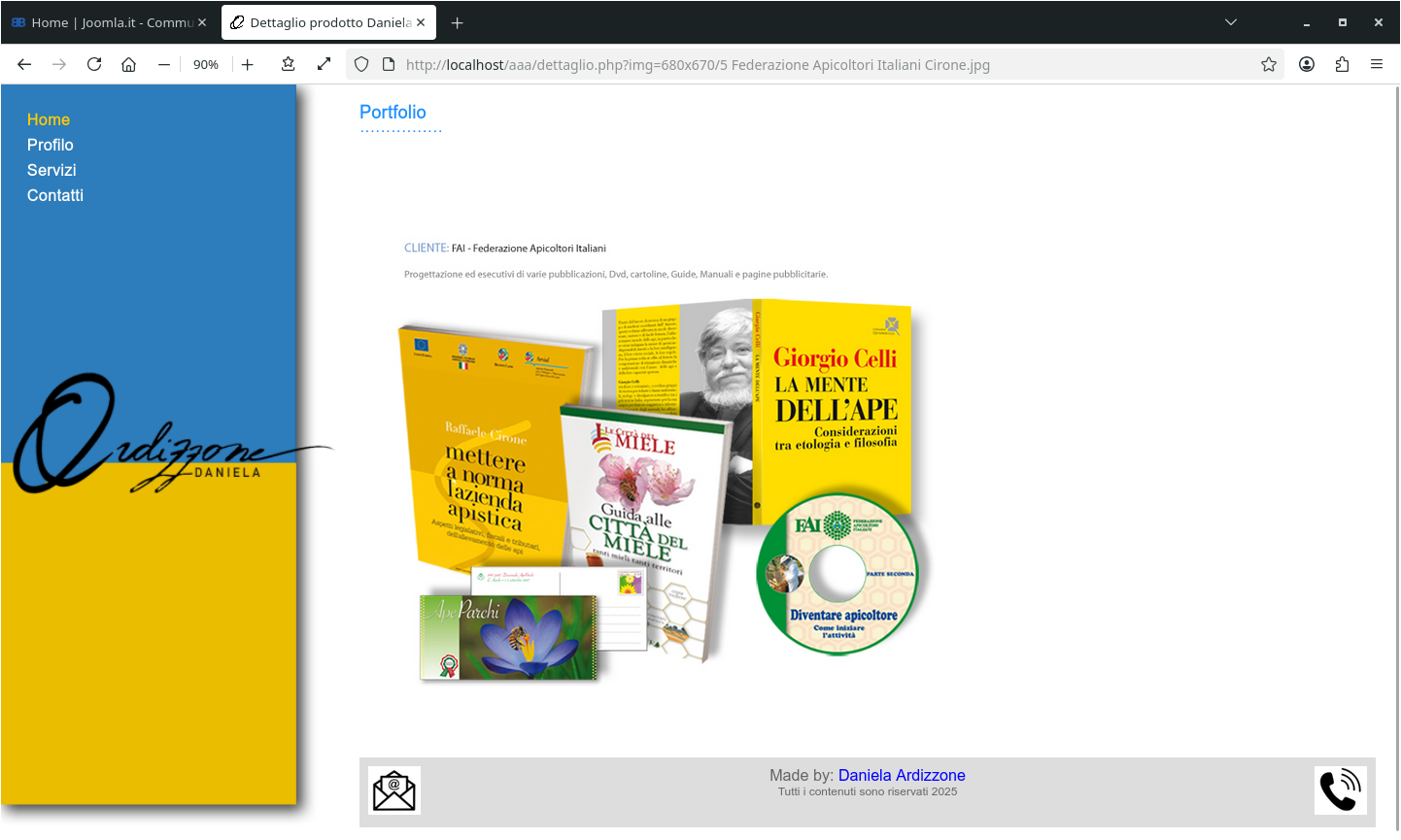Bookmark this page with the star icon
The width and height of the screenshot is (1401, 840).
tap(1268, 64)
